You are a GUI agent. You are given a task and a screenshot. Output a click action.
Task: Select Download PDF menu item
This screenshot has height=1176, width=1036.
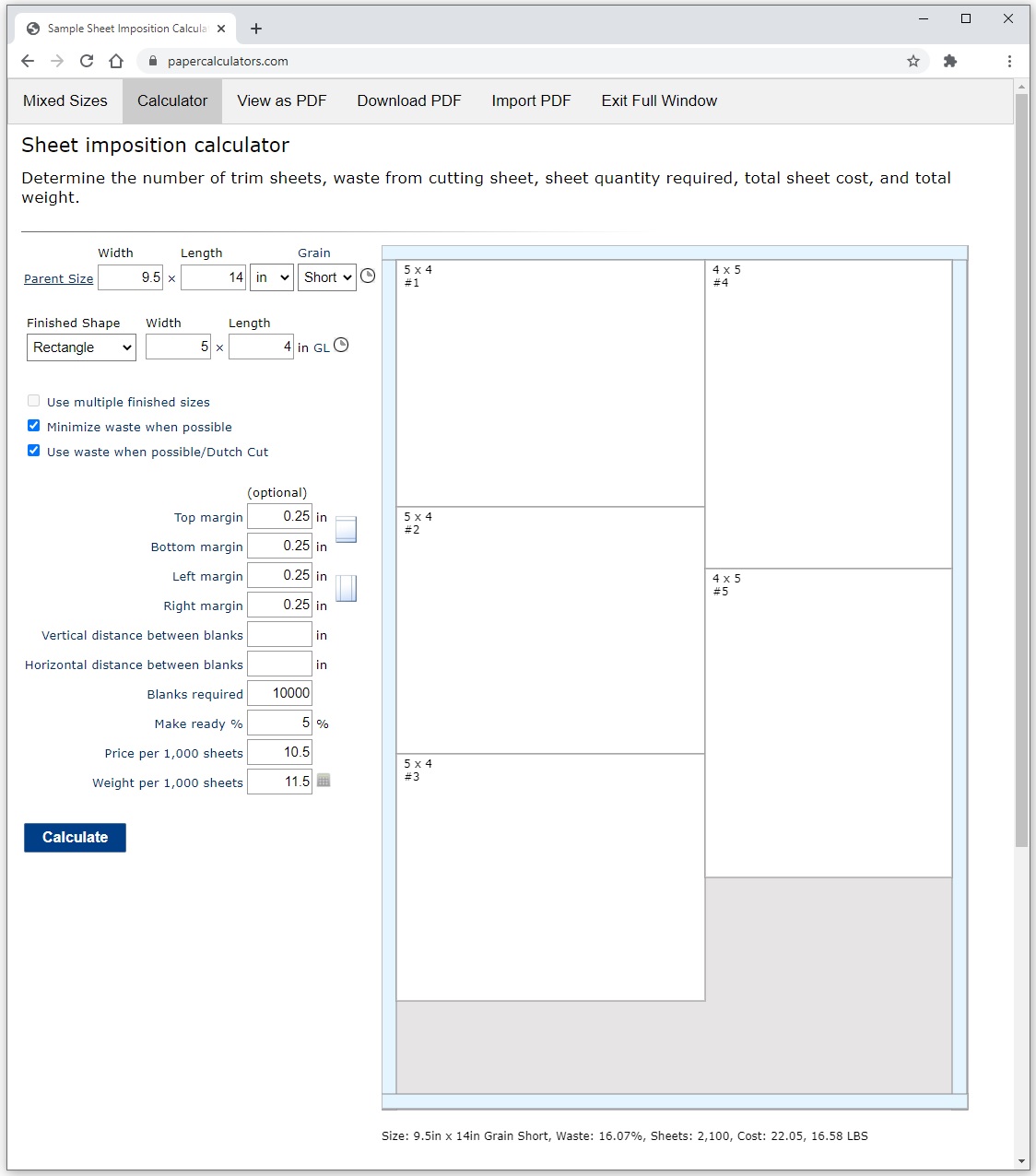point(409,101)
